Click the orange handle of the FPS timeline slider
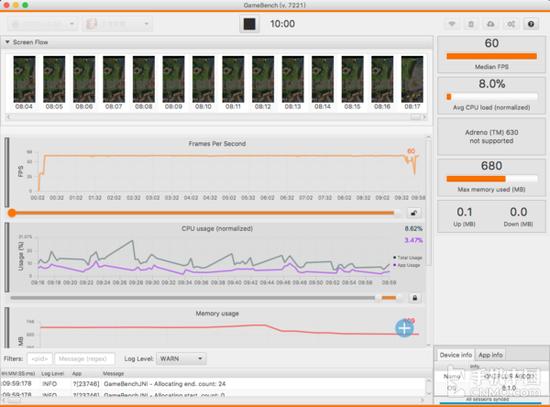This screenshot has width=550, height=407. click(12, 213)
